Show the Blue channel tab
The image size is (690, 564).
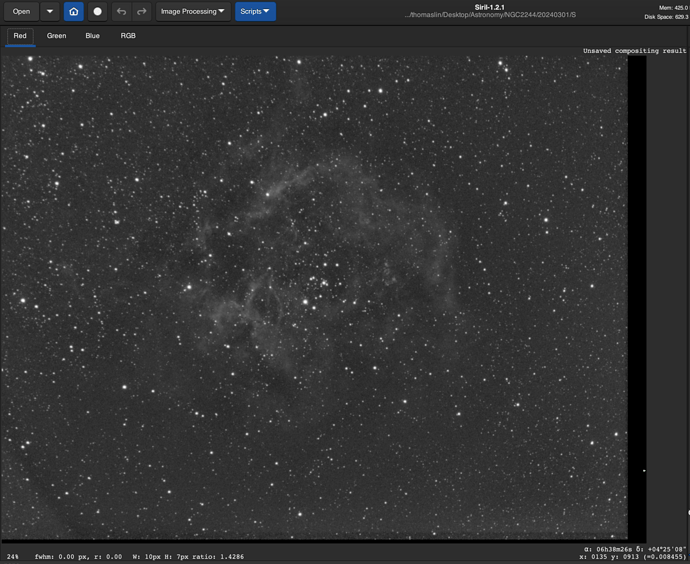coord(92,36)
